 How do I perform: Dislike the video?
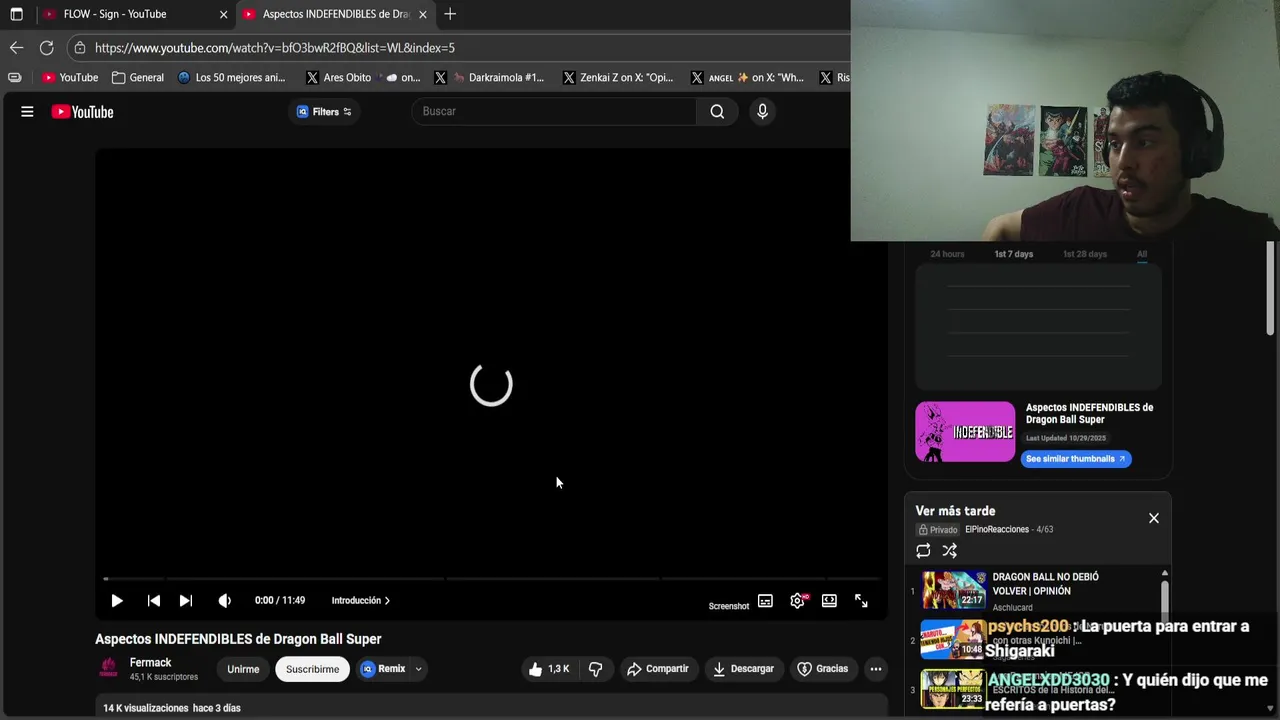[x=595, y=669]
